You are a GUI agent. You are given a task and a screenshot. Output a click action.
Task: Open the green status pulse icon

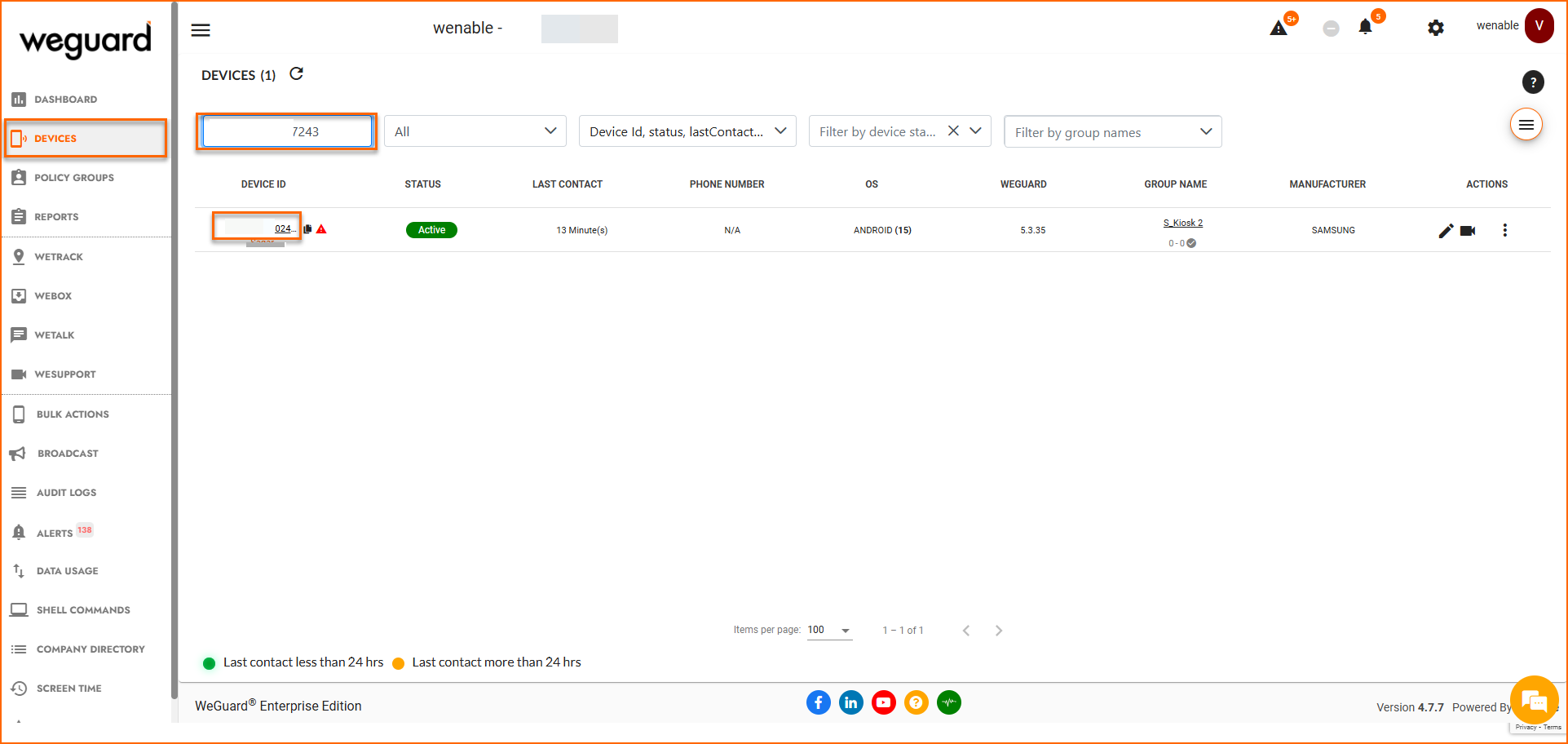[949, 702]
